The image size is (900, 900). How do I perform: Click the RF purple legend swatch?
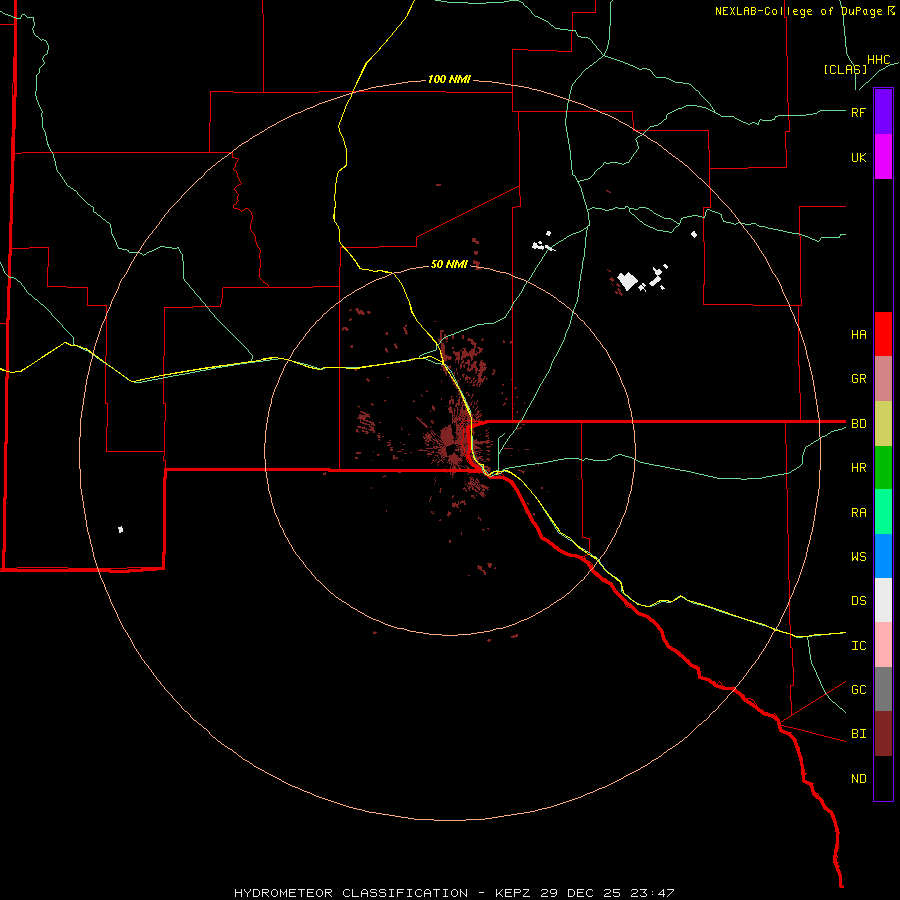(x=883, y=112)
